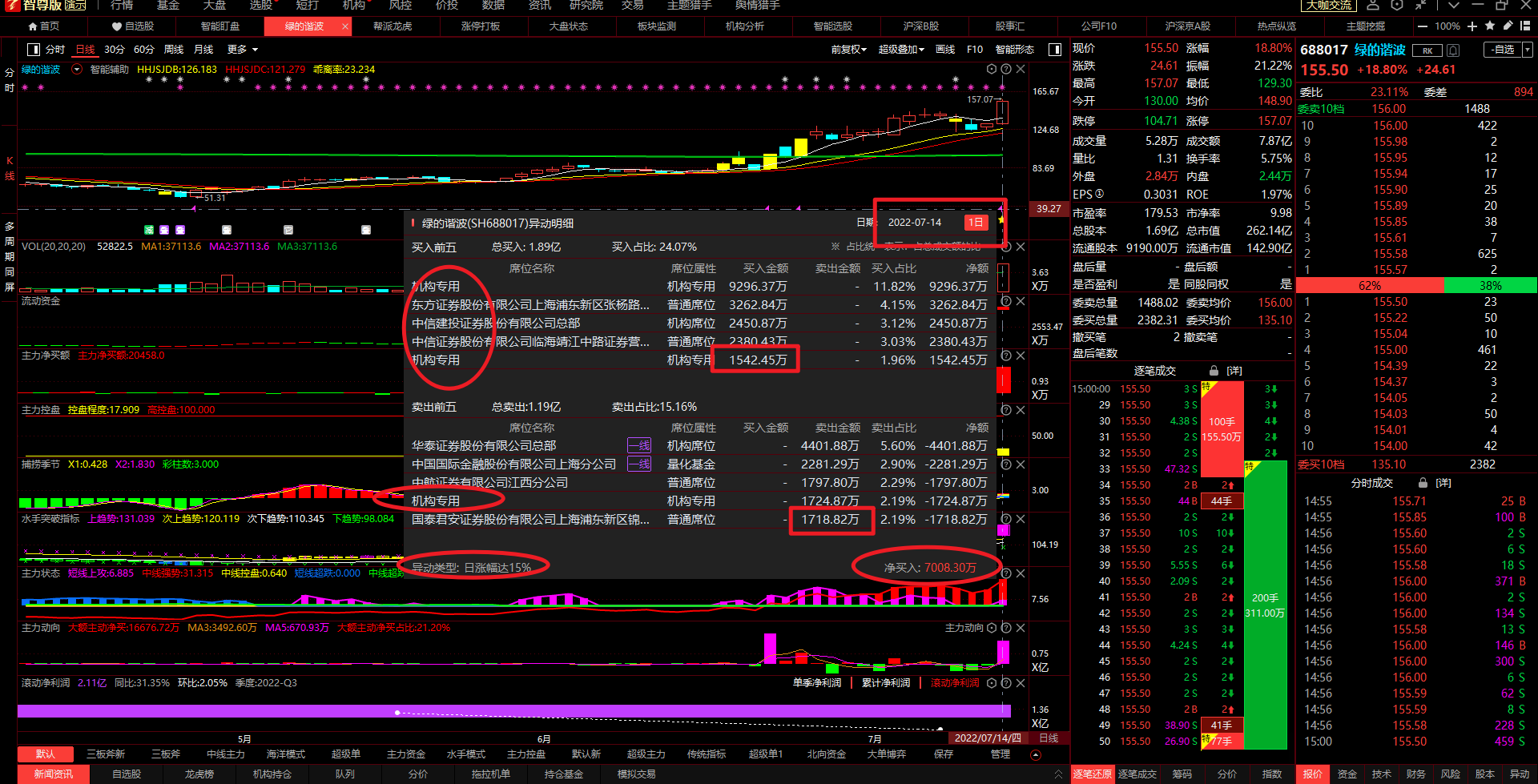Click the zoom out minus icon
The image size is (1538, 784).
point(1423,26)
